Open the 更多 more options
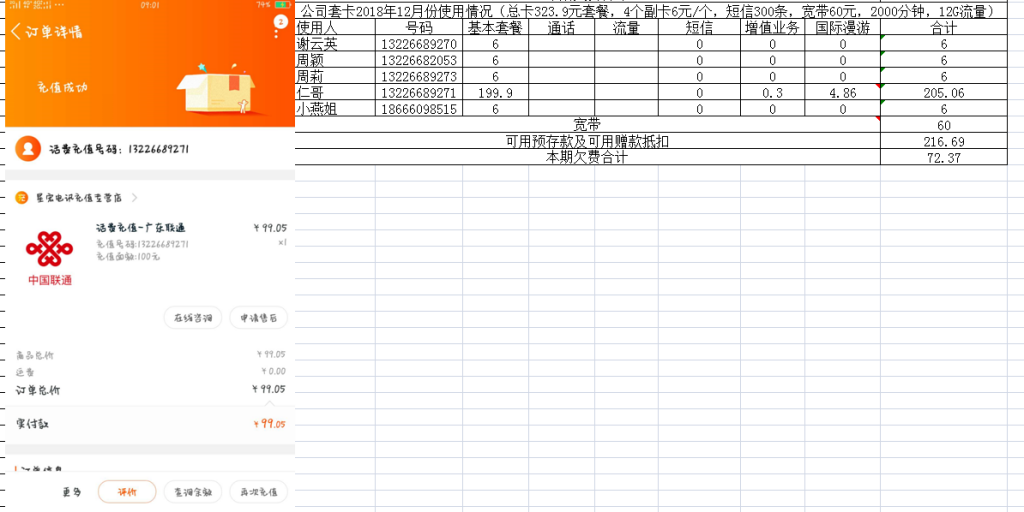Image resolution: width=1024 pixels, height=512 pixels. (x=72, y=492)
